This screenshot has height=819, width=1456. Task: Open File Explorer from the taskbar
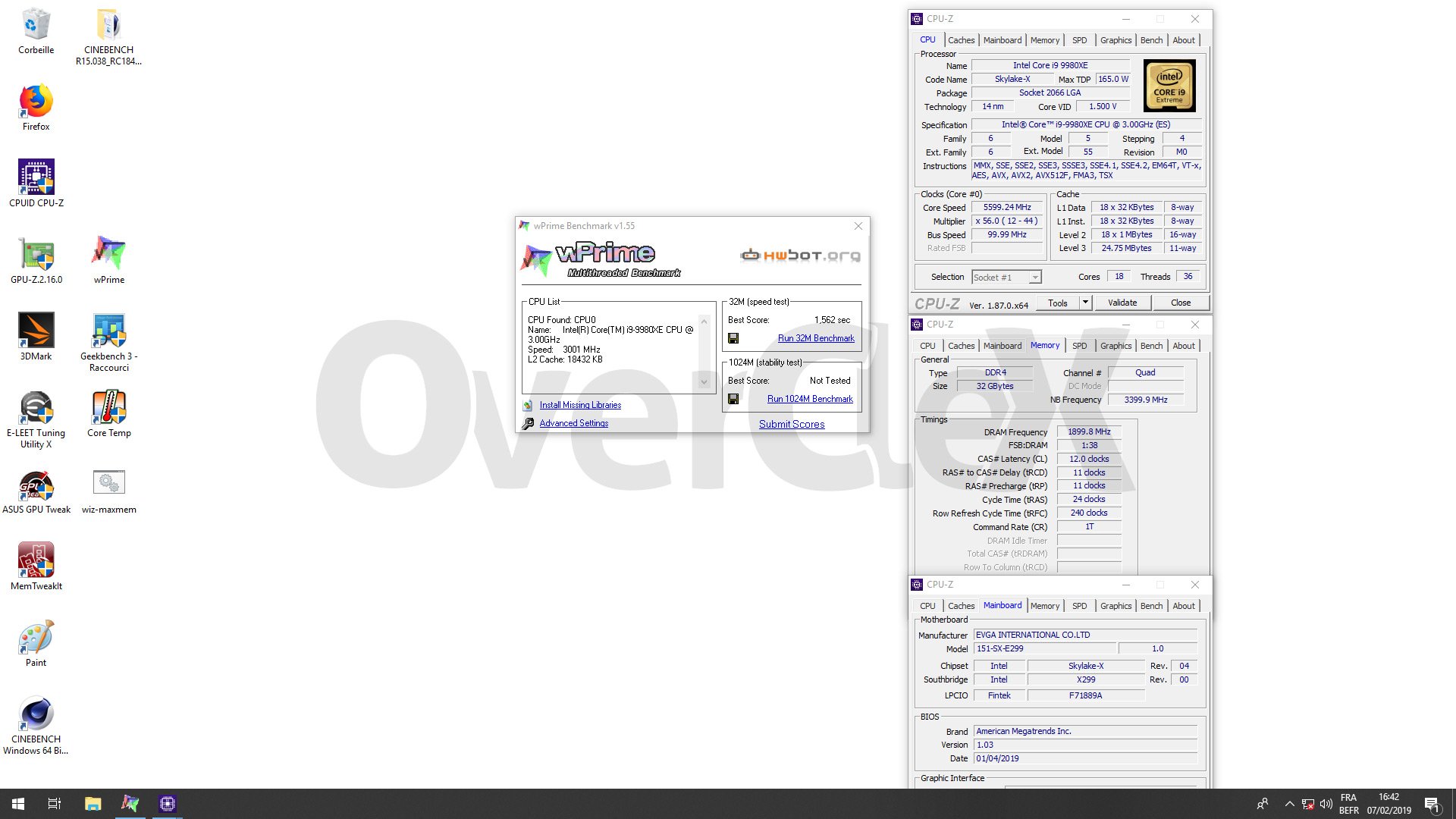(93, 804)
